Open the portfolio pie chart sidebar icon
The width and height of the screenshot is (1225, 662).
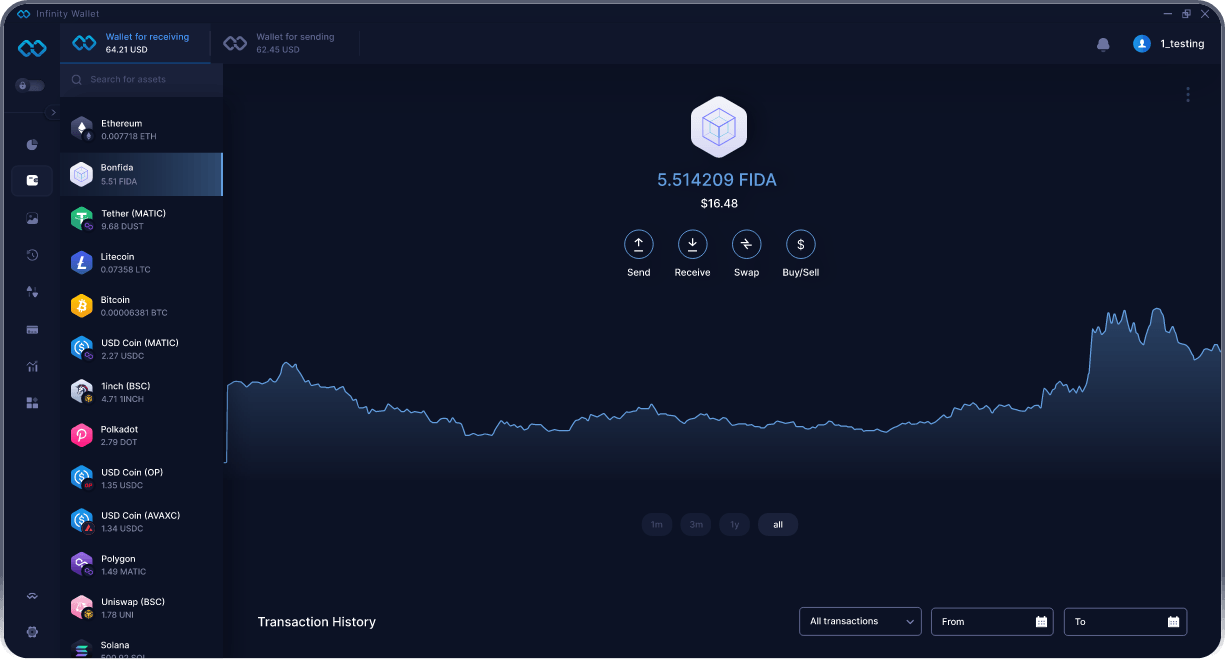tap(32, 145)
